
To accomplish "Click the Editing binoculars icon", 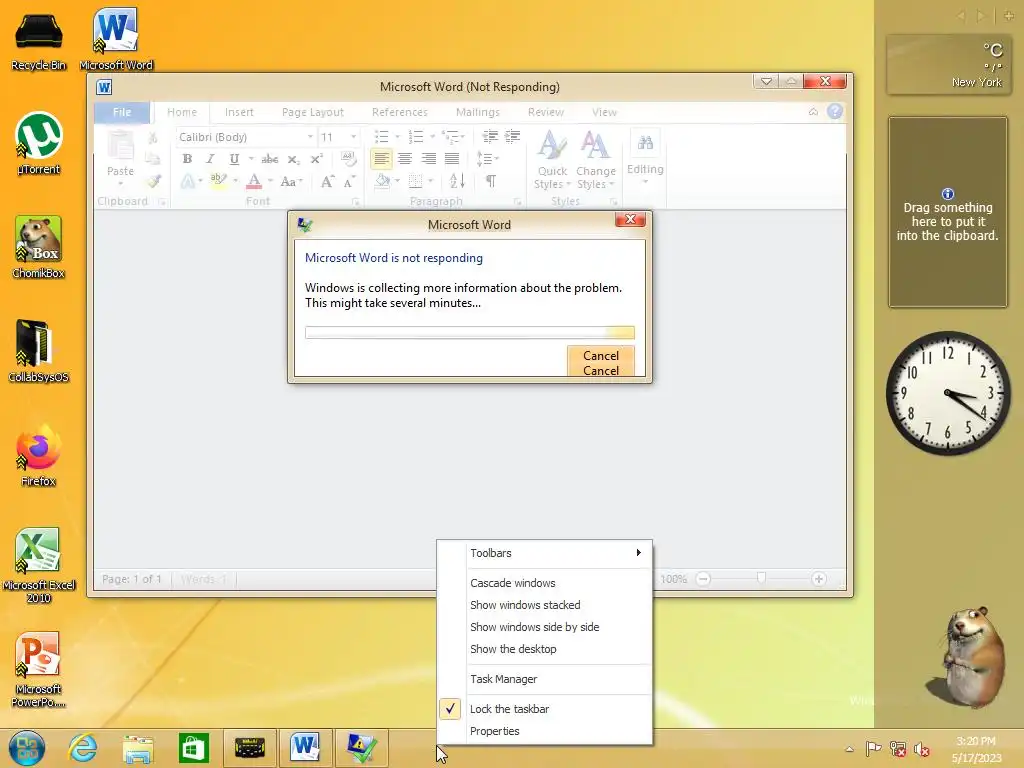I will (645, 143).
